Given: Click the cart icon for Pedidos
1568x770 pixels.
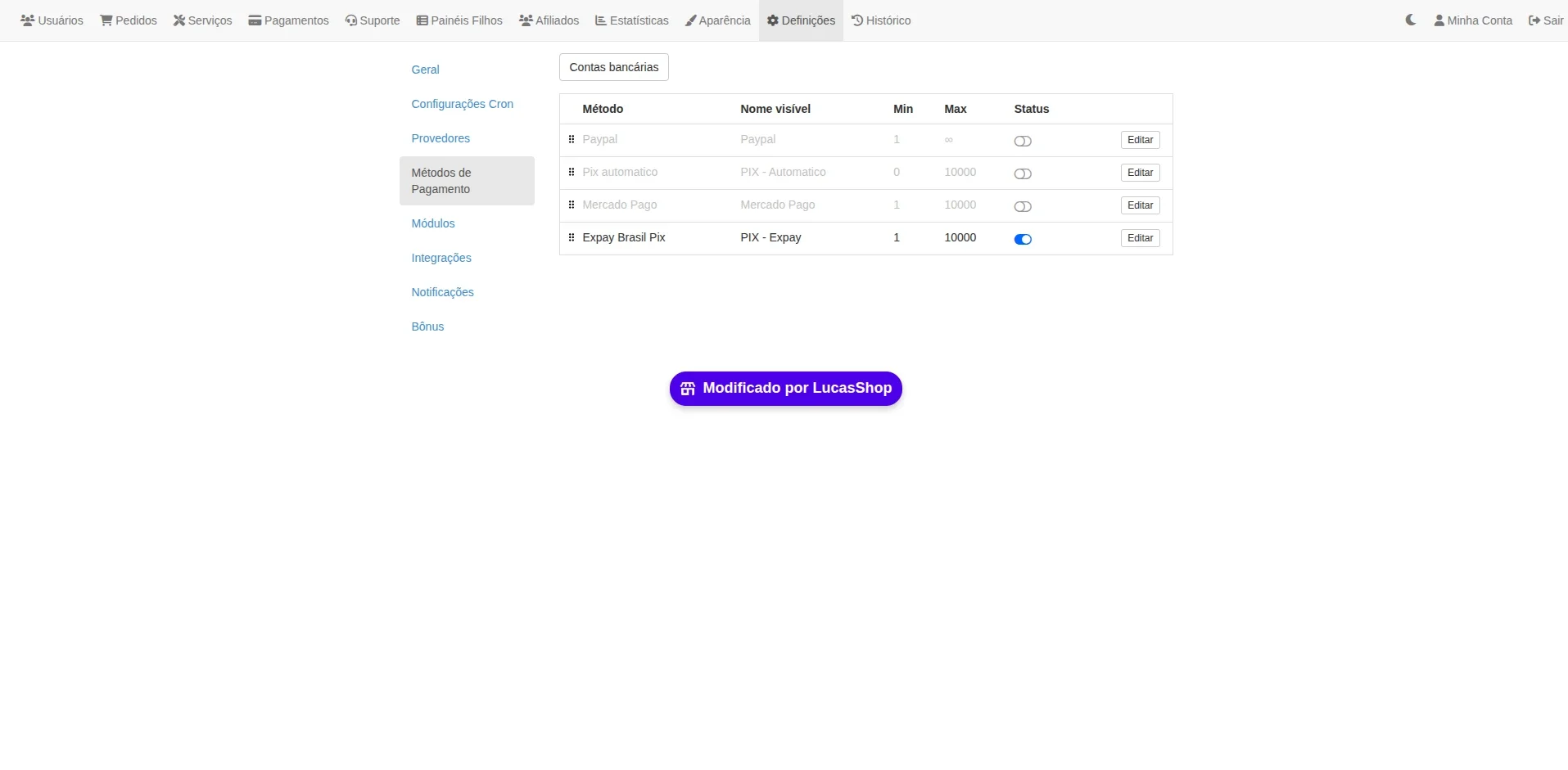Looking at the screenshot, I should (106, 20).
